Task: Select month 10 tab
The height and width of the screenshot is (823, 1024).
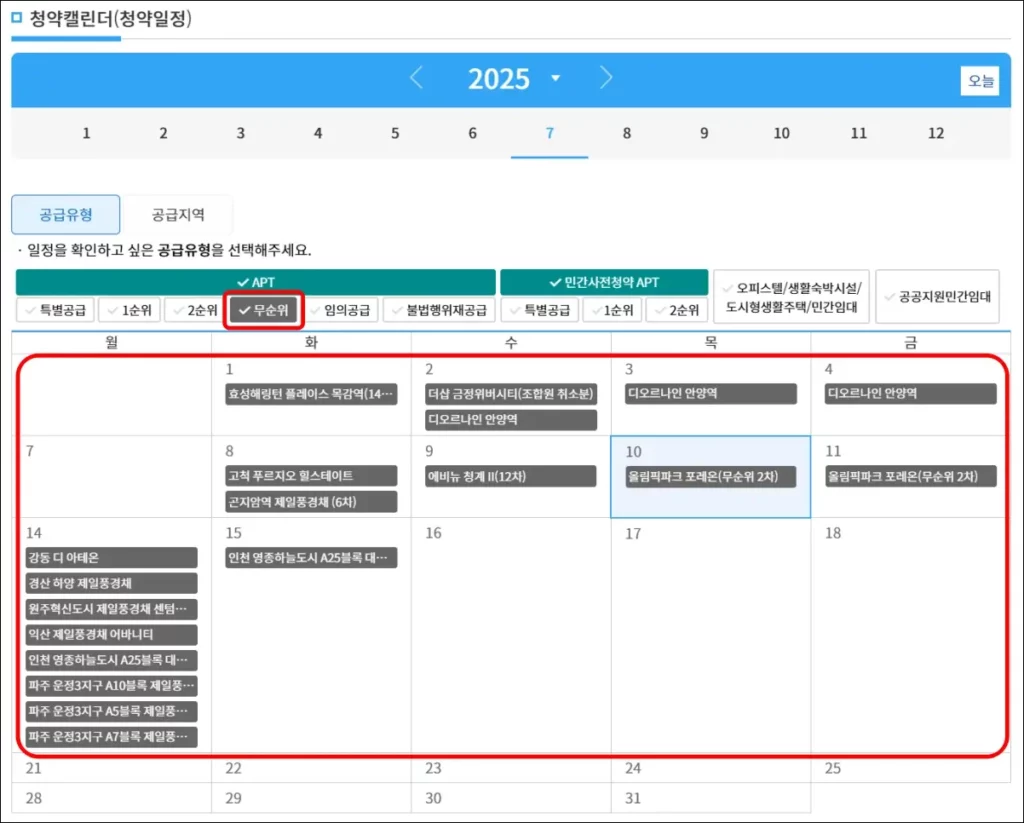Action: click(782, 133)
